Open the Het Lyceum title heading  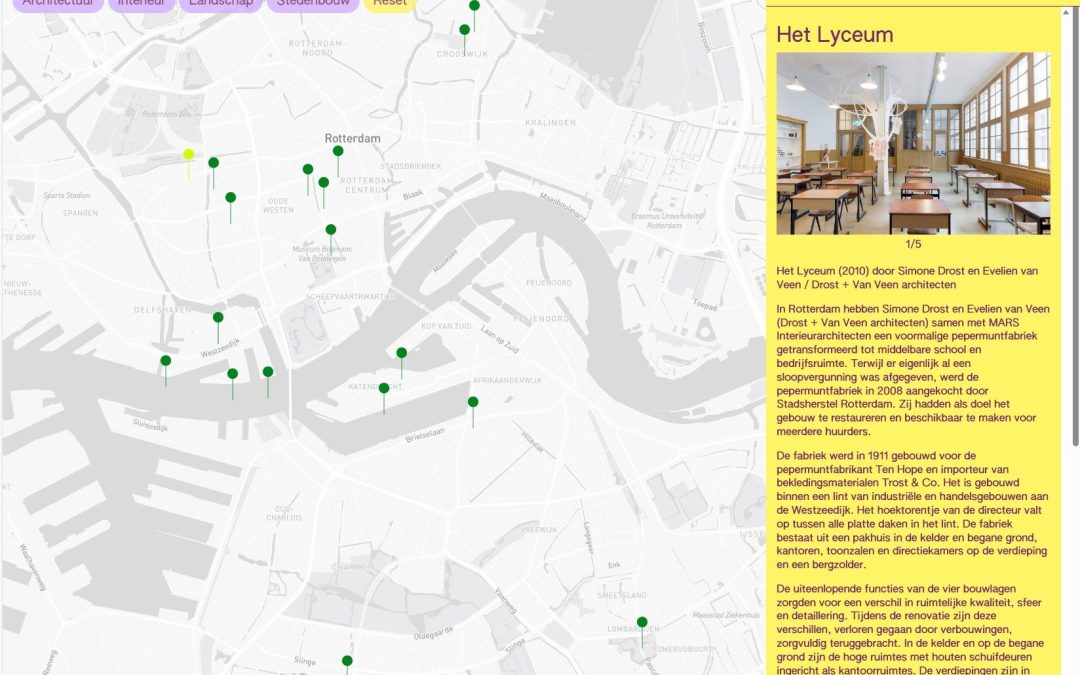(834, 35)
